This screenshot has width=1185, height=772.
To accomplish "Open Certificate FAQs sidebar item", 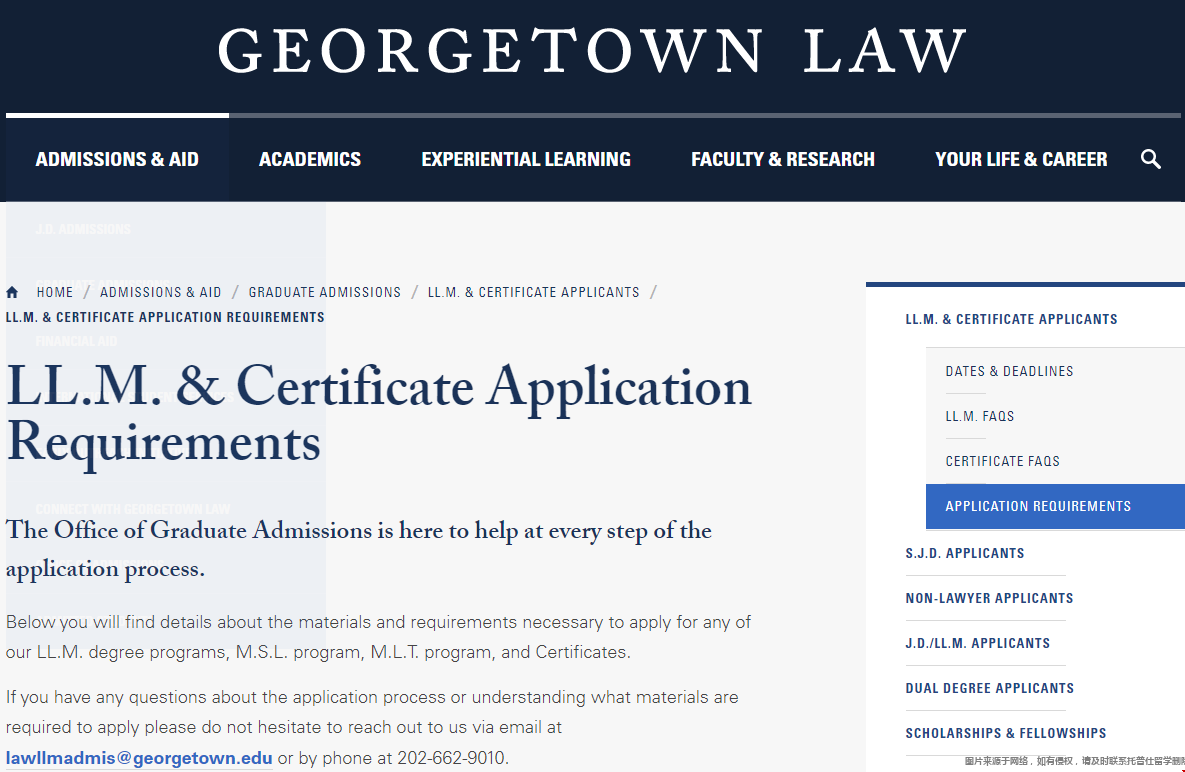I will [x=1002, y=461].
